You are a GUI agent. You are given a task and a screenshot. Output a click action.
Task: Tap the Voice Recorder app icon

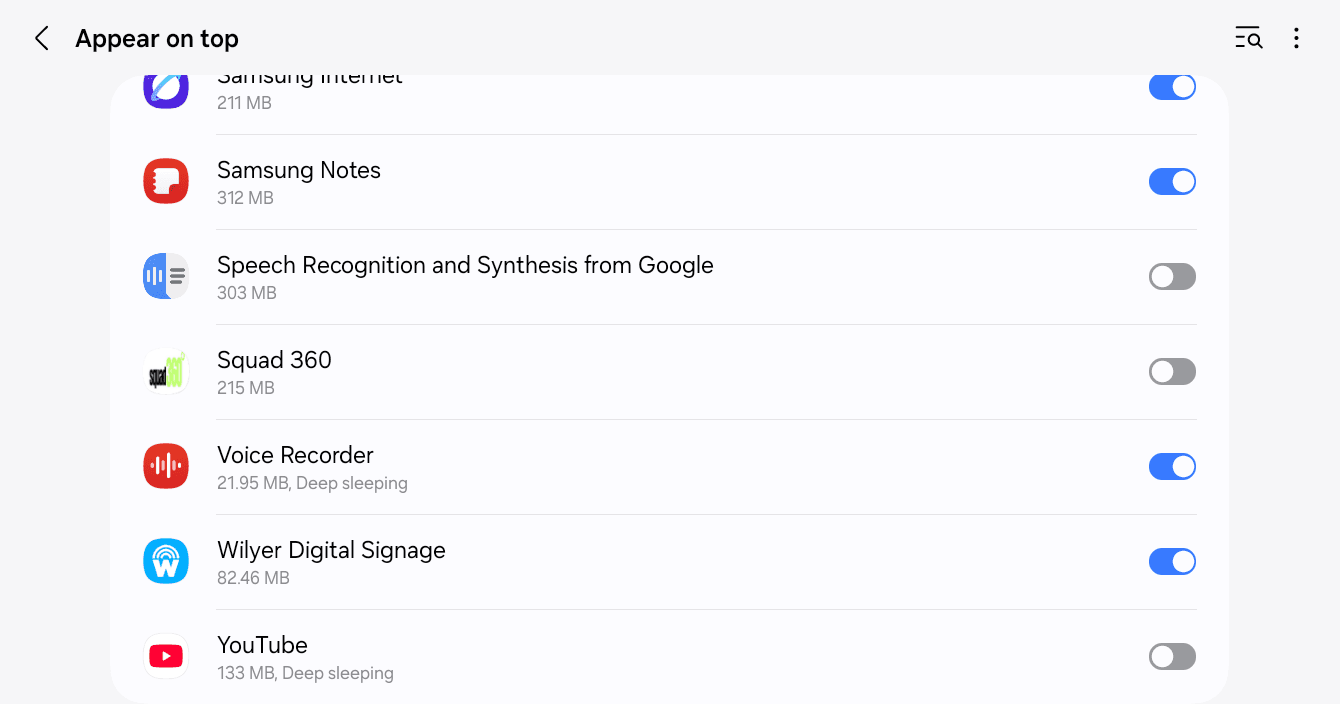pos(166,466)
